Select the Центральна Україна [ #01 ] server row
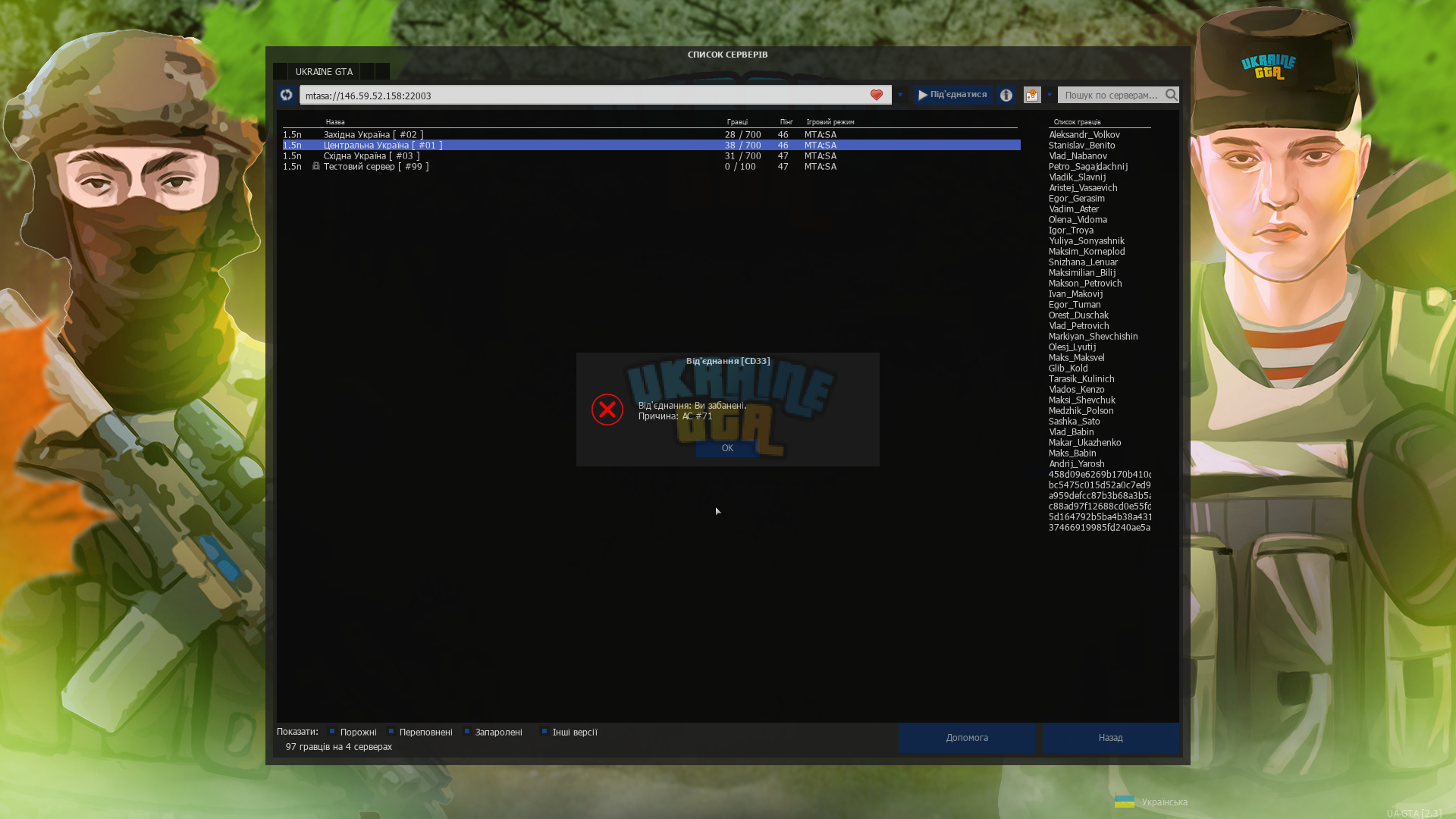The width and height of the screenshot is (1456, 819). click(651, 145)
